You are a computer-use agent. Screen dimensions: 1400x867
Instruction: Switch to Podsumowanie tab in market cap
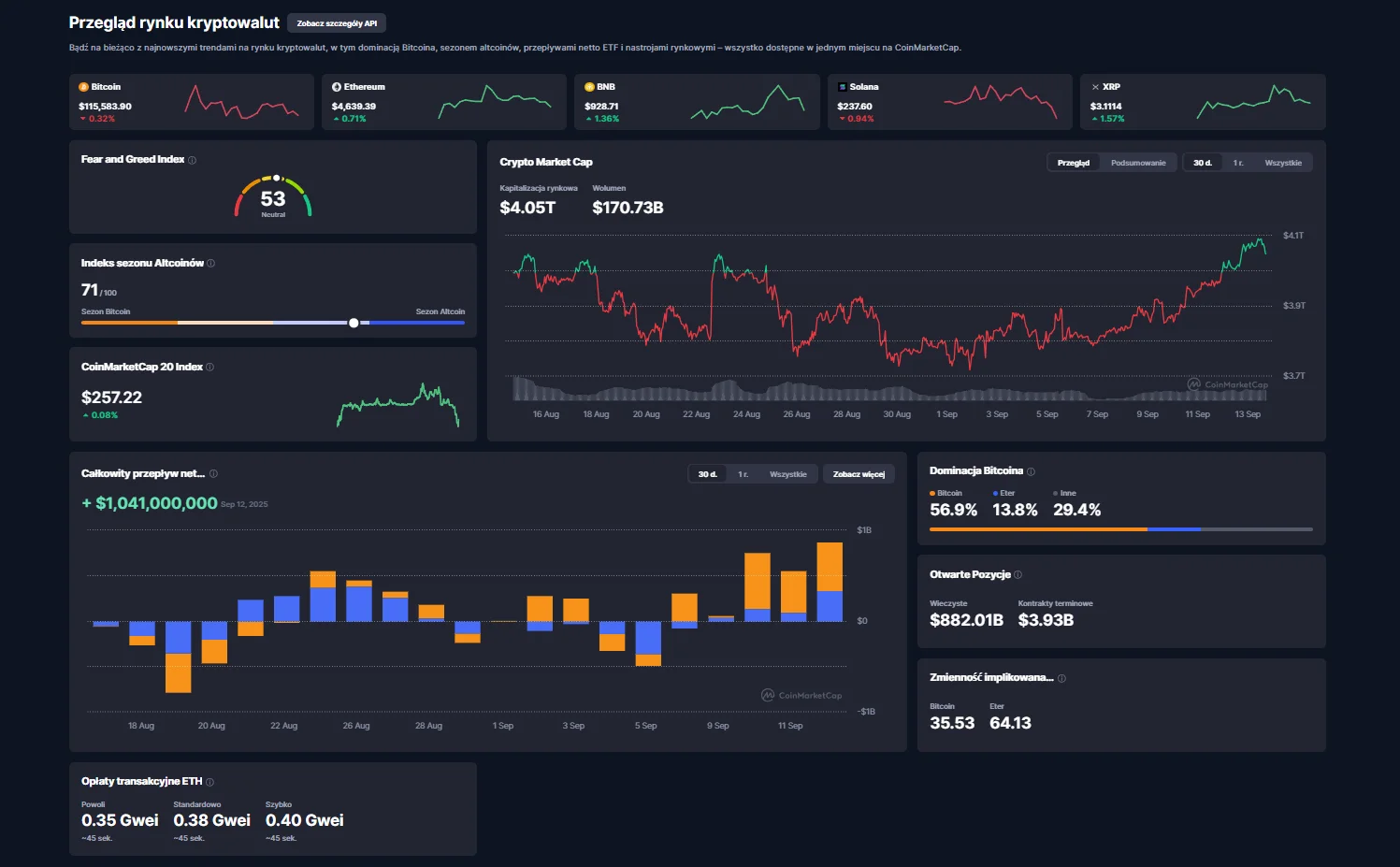click(x=1138, y=163)
